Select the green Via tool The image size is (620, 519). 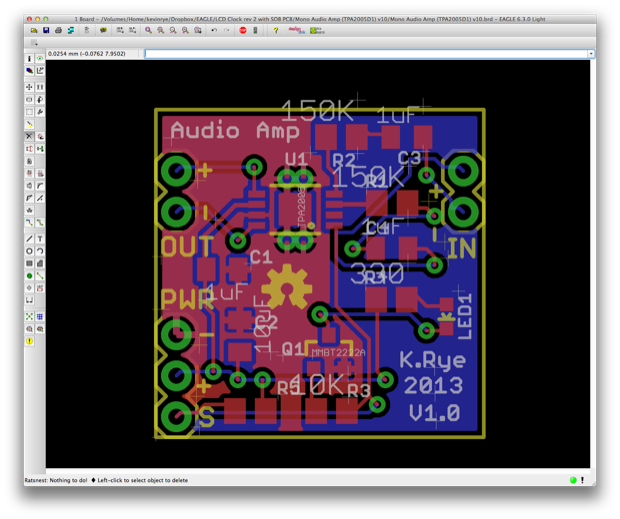29,276
